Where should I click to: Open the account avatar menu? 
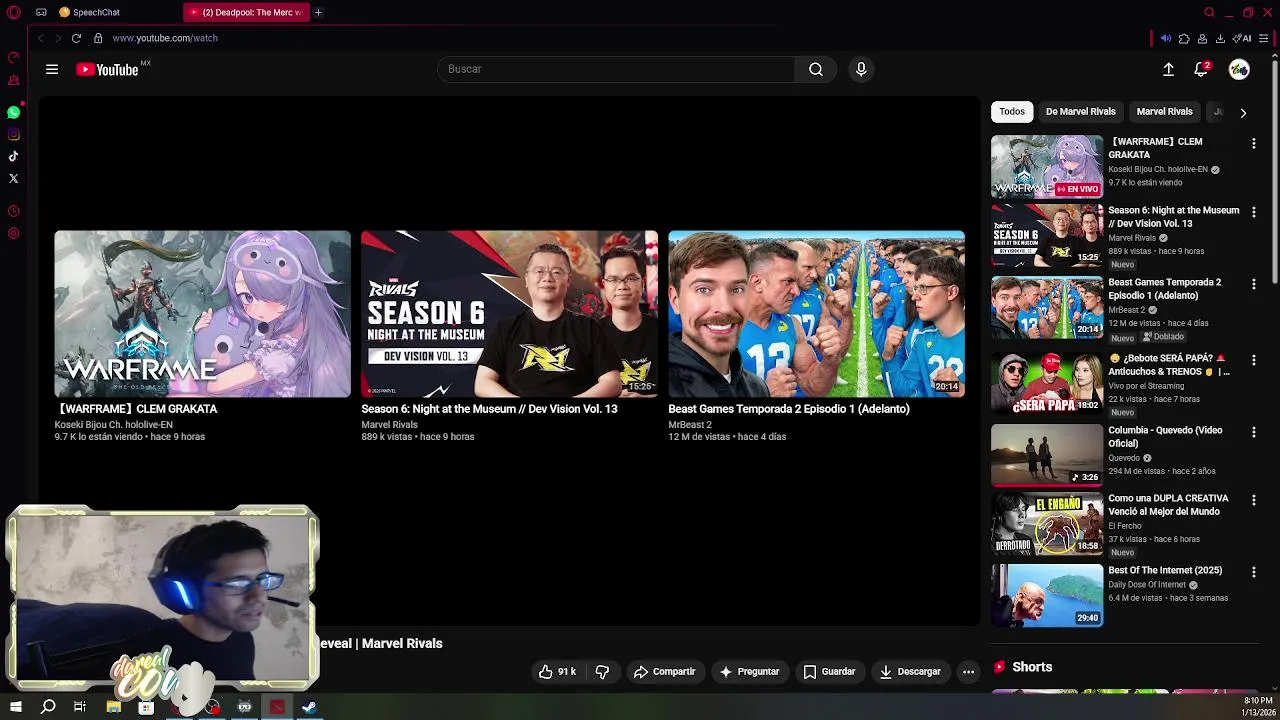tap(1239, 69)
